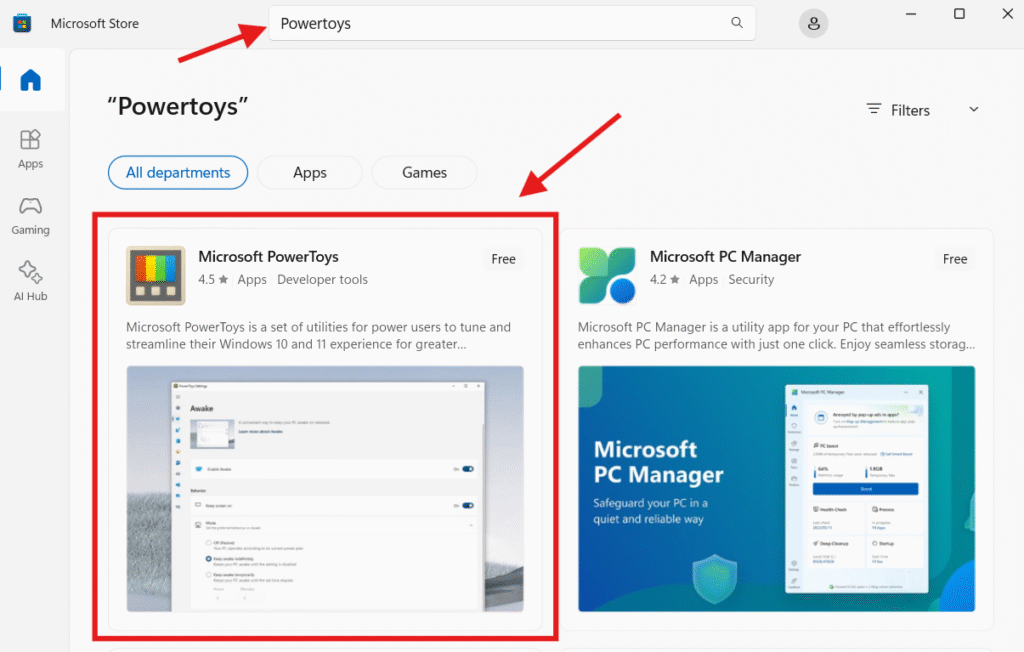The height and width of the screenshot is (652, 1024).
Task: Switch to the Apps filter tab
Action: coord(310,173)
